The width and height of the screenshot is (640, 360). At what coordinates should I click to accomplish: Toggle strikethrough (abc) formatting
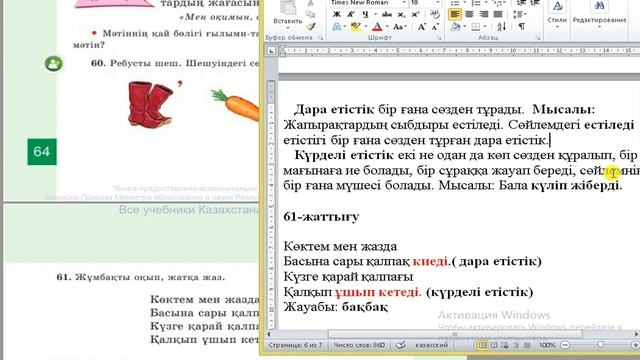tap(387, 15)
